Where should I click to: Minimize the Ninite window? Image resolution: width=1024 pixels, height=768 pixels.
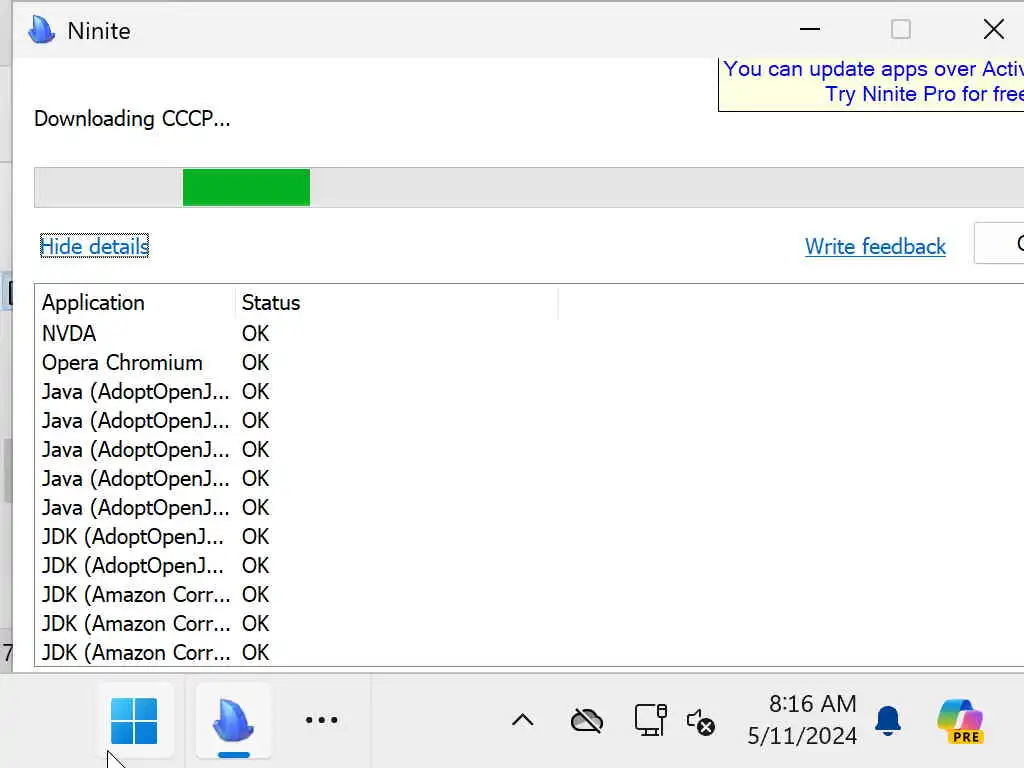(810, 29)
